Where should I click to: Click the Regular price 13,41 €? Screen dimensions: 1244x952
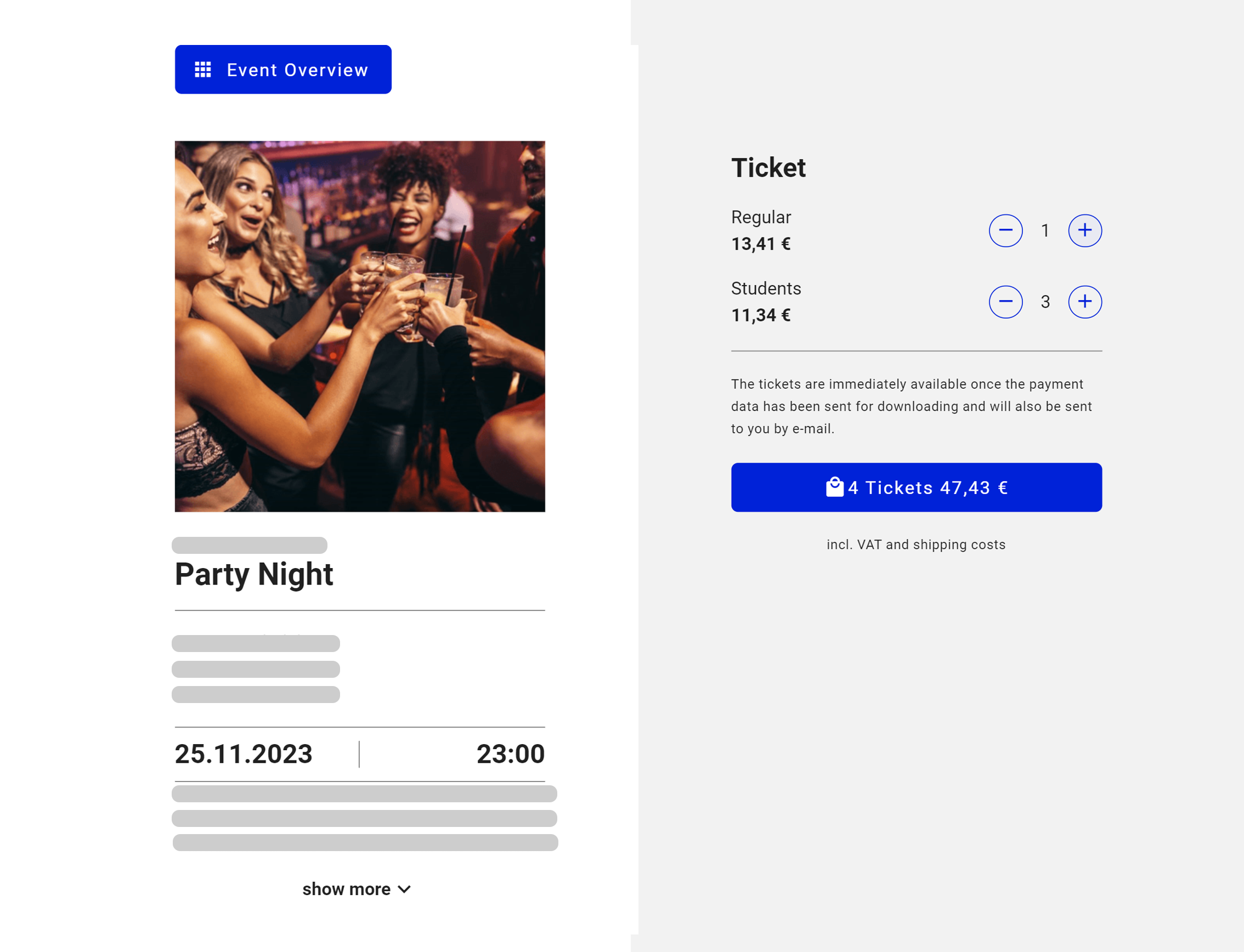pyautogui.click(x=761, y=244)
